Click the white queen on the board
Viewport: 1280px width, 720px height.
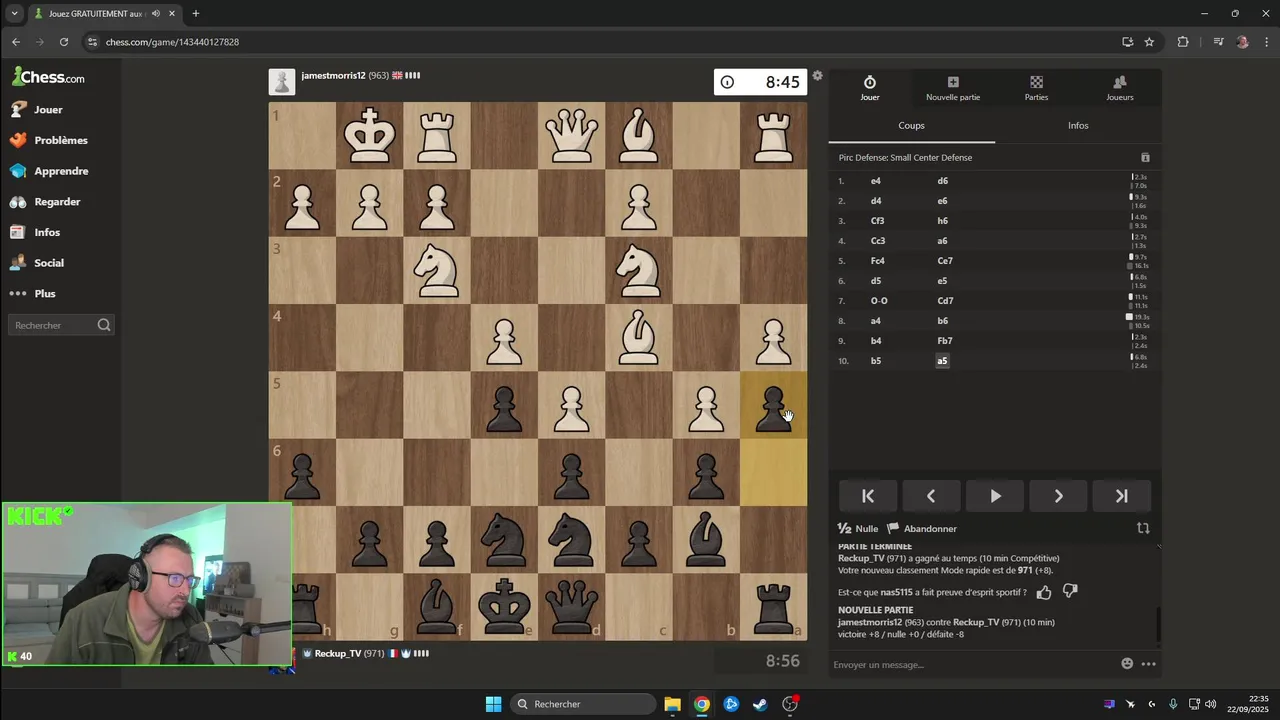pyautogui.click(x=571, y=136)
